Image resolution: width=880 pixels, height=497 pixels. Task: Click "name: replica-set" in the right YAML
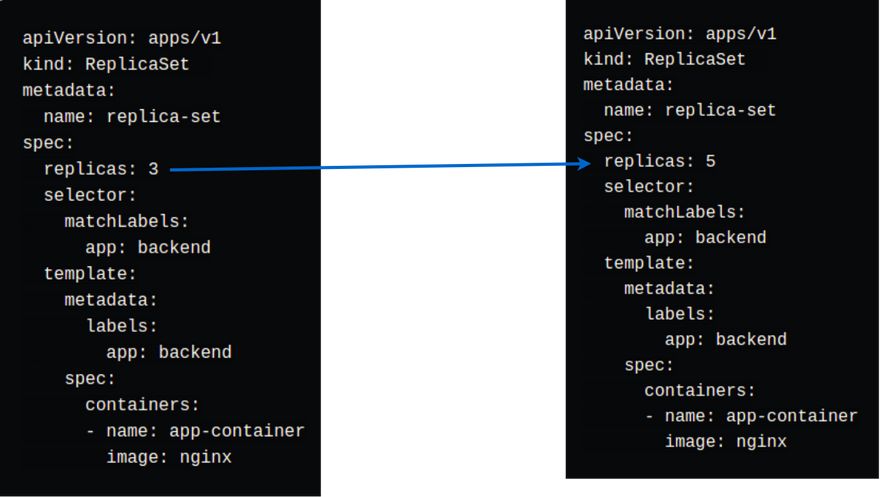point(690,110)
